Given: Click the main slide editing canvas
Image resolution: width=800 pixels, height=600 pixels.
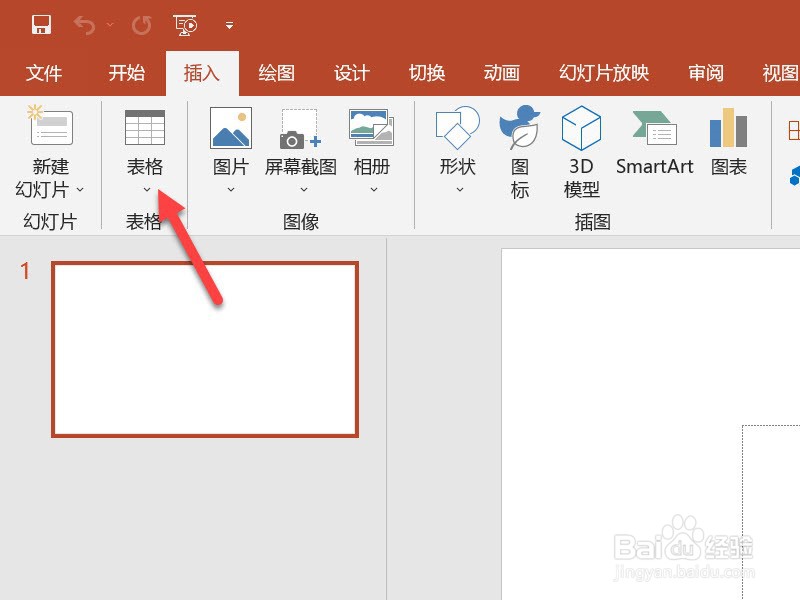Looking at the screenshot, I should 651,424.
